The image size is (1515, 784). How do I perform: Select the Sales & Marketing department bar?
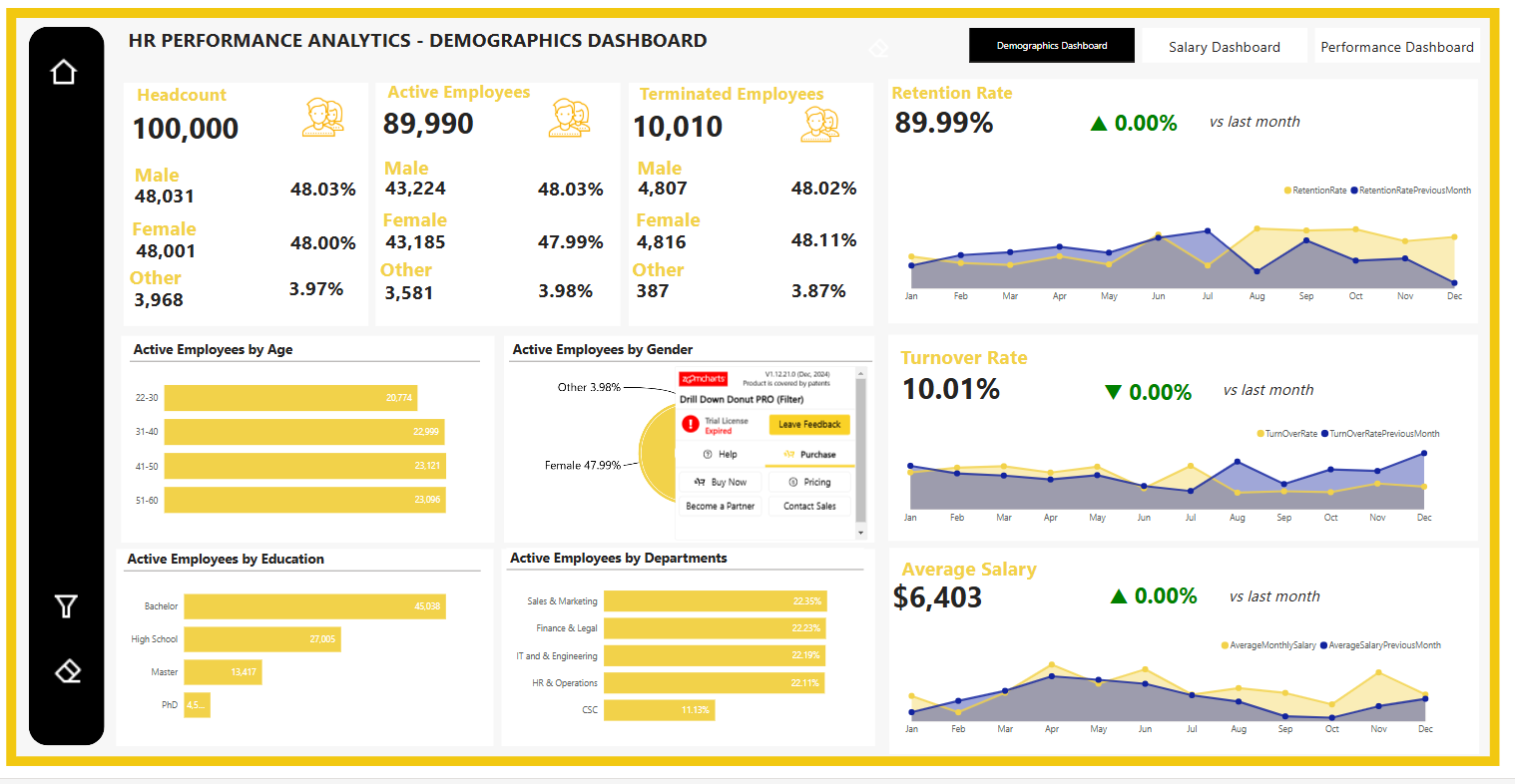pos(715,601)
